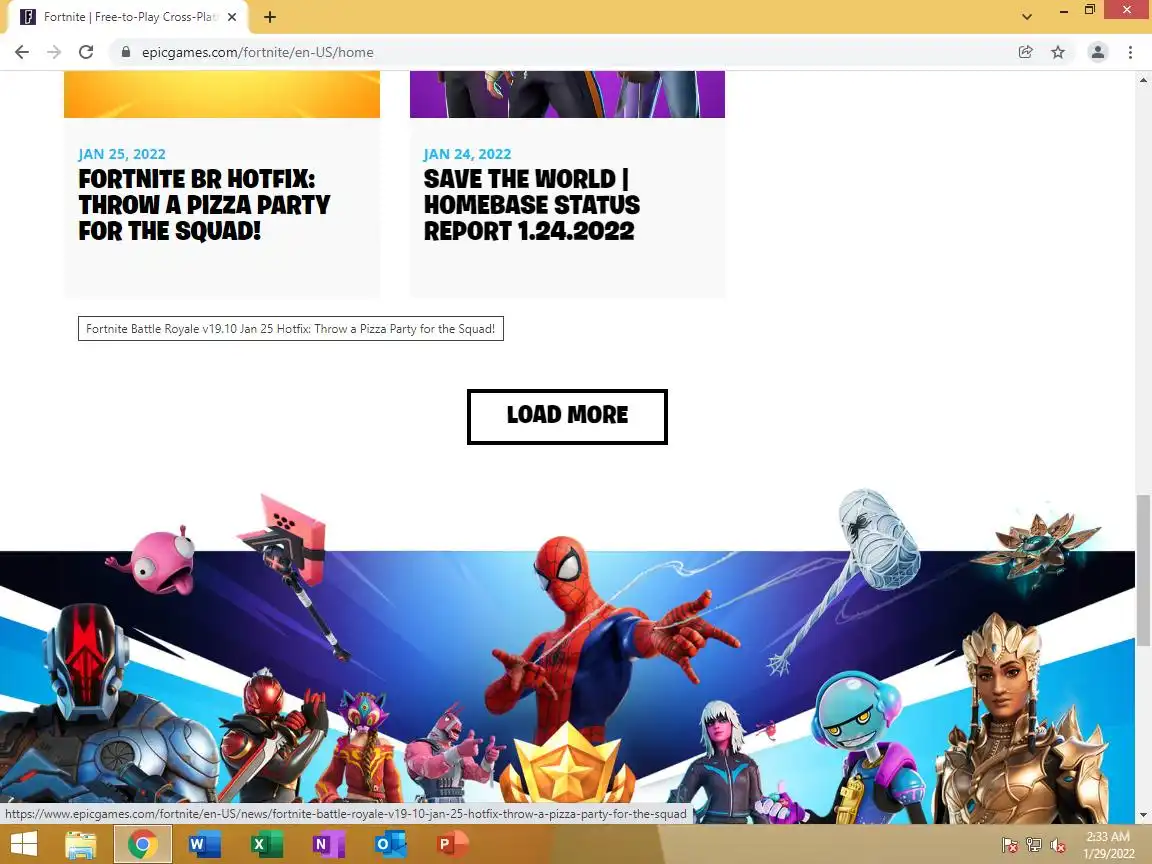The image size is (1152, 864).
Task: Open the network tray icon
Action: coord(1034,845)
